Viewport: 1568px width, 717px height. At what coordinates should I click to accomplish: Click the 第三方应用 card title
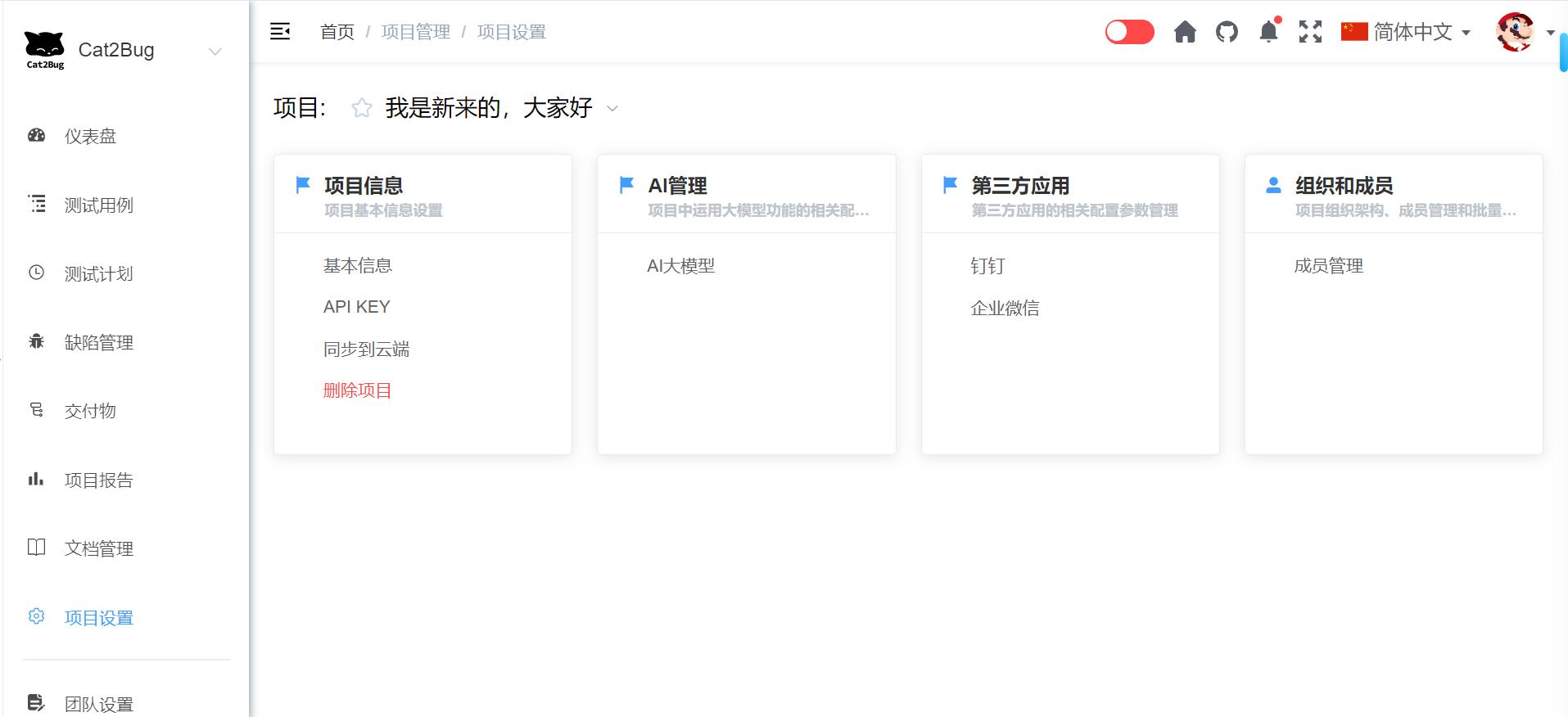1021,186
